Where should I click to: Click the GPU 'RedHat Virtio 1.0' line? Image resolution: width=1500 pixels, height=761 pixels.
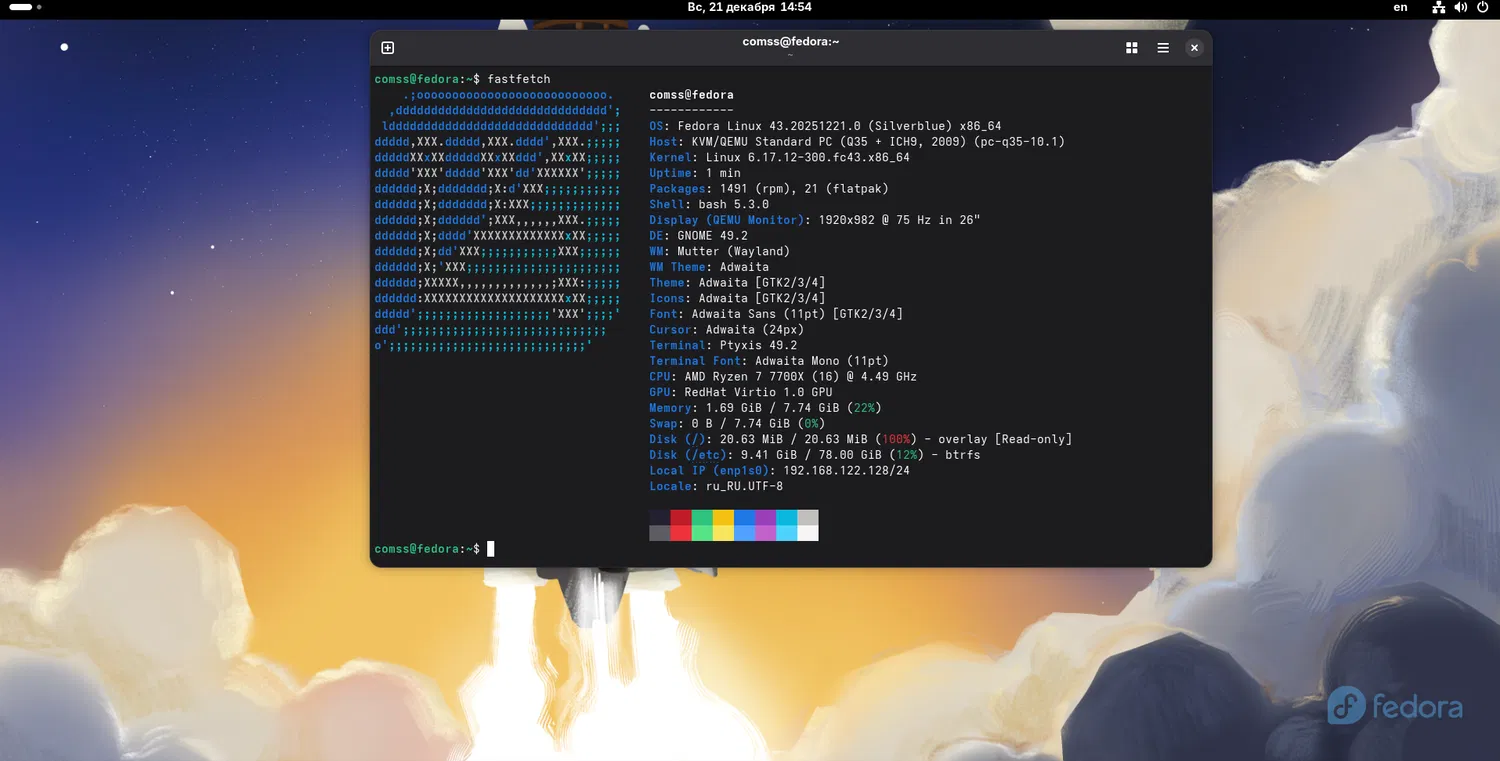741,393
